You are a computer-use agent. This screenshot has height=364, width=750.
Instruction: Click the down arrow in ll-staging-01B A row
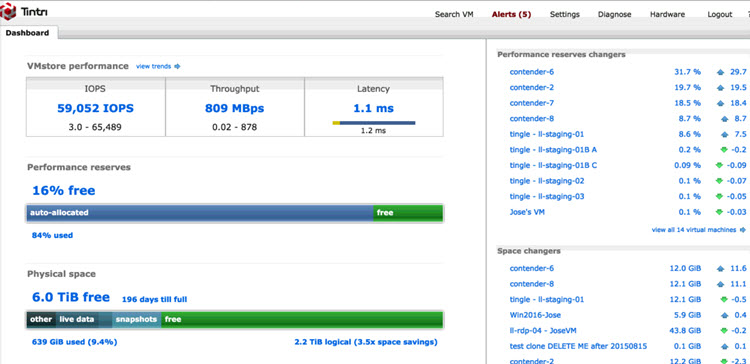(x=724, y=150)
